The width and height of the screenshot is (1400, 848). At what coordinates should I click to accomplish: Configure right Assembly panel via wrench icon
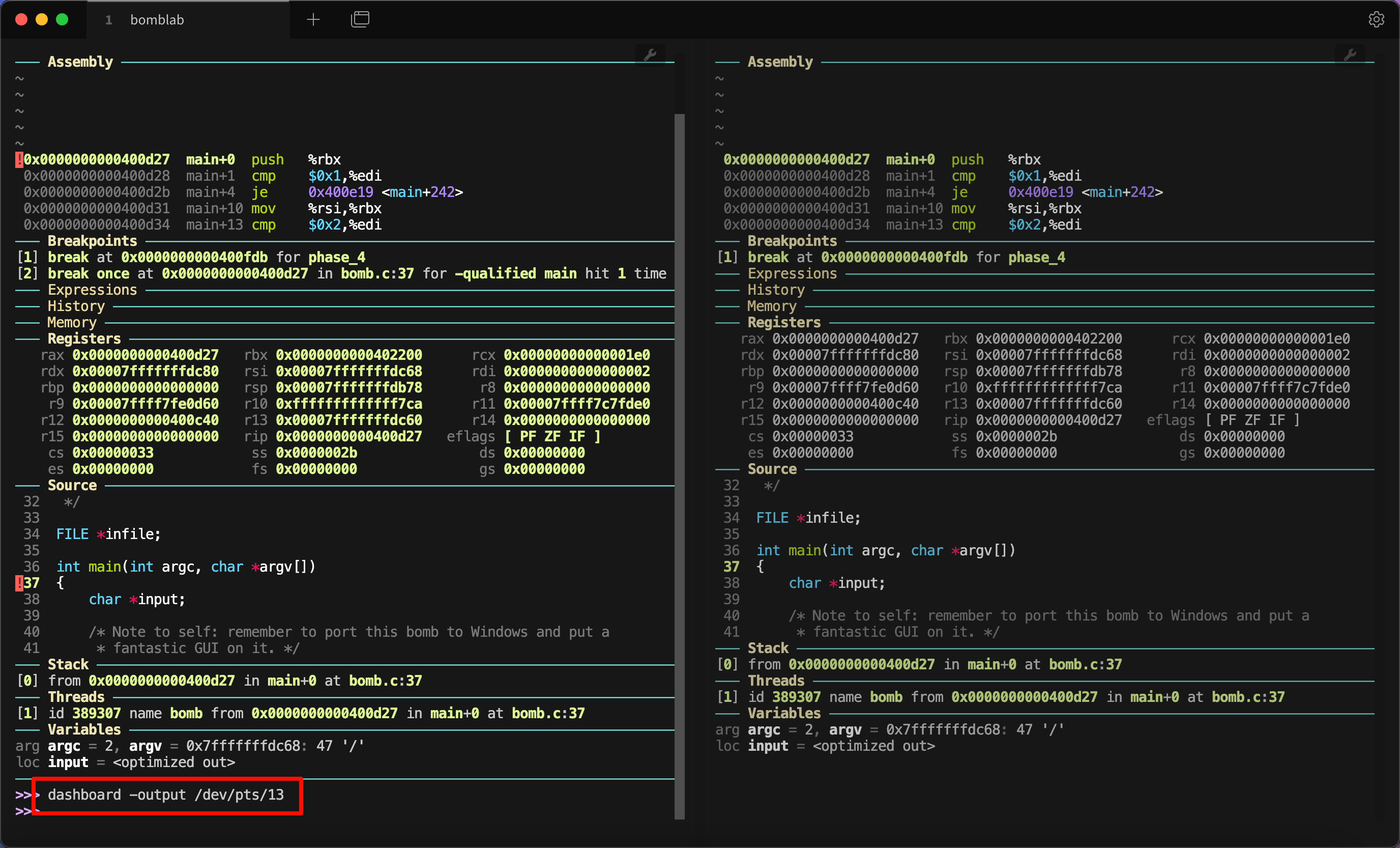pos(1351,55)
